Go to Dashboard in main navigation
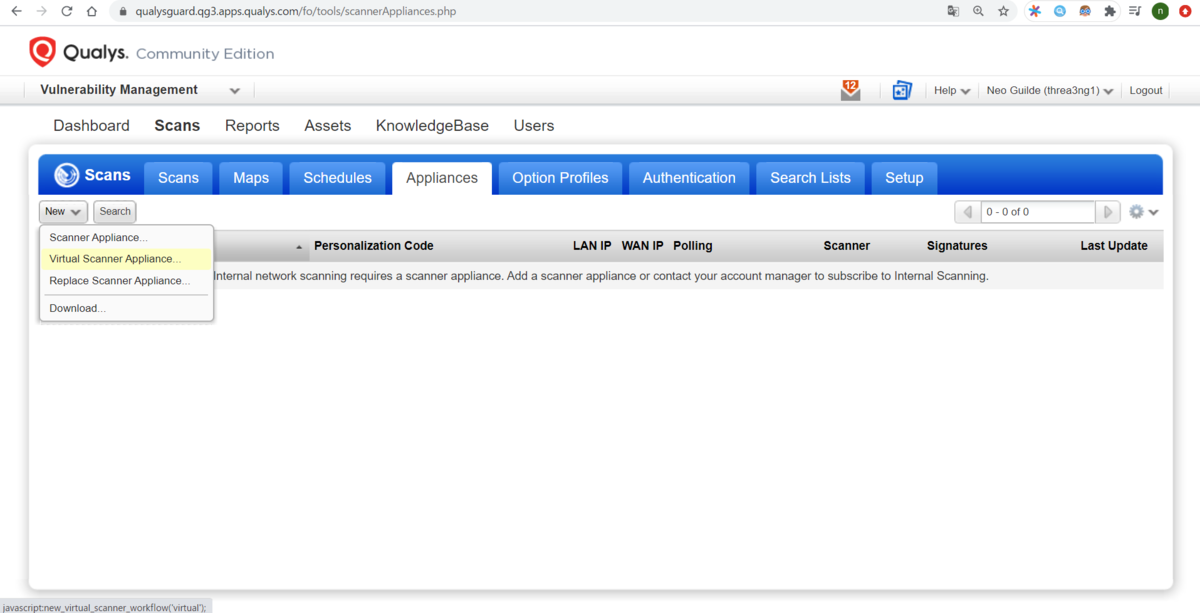1200x613 pixels. (91, 126)
